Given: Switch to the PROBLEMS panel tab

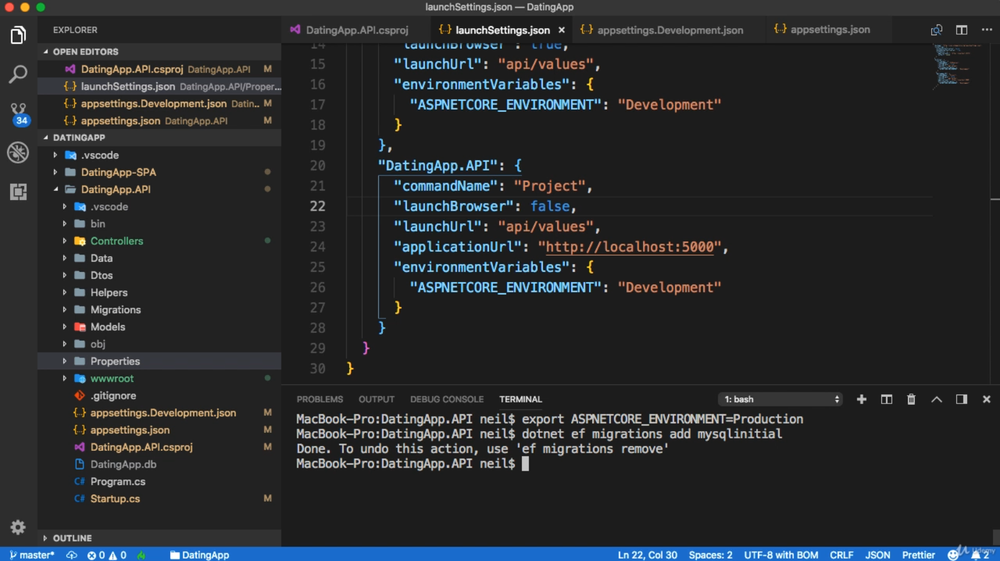Looking at the screenshot, I should click(x=320, y=399).
